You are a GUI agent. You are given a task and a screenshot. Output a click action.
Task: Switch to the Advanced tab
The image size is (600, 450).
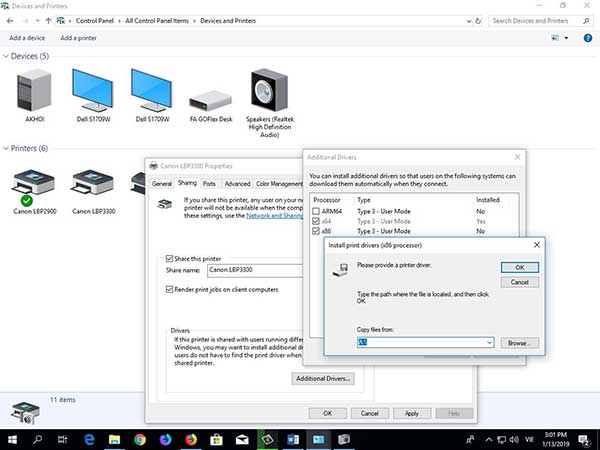237,184
